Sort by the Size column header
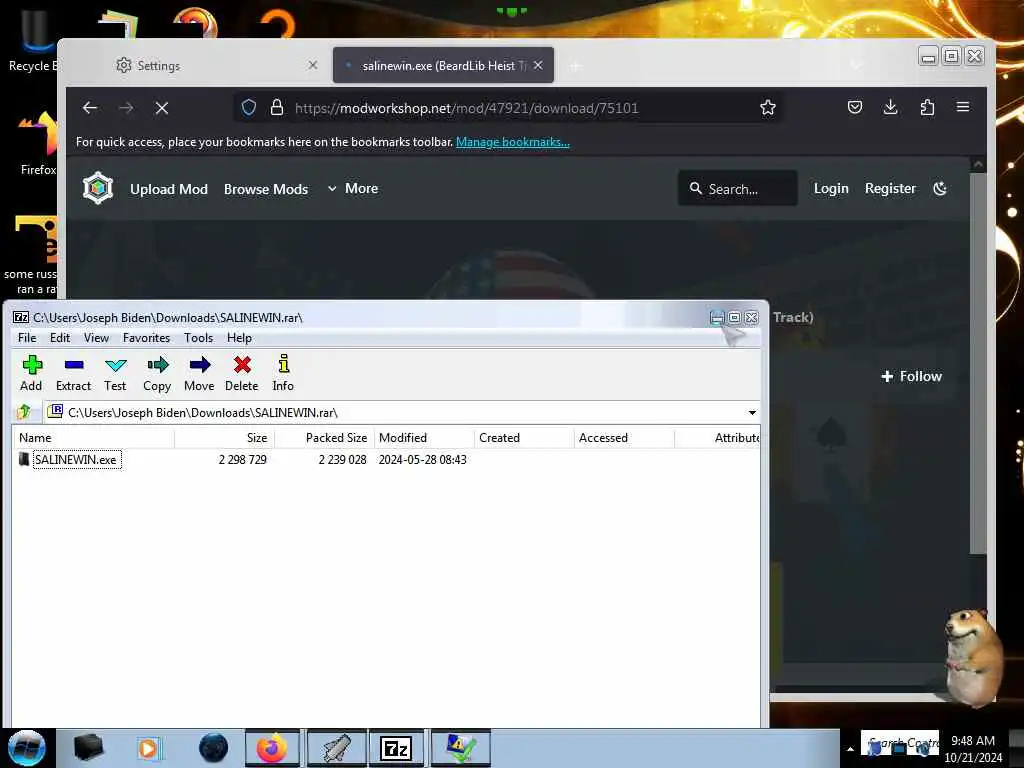This screenshot has width=1024, height=768. [x=225, y=438]
